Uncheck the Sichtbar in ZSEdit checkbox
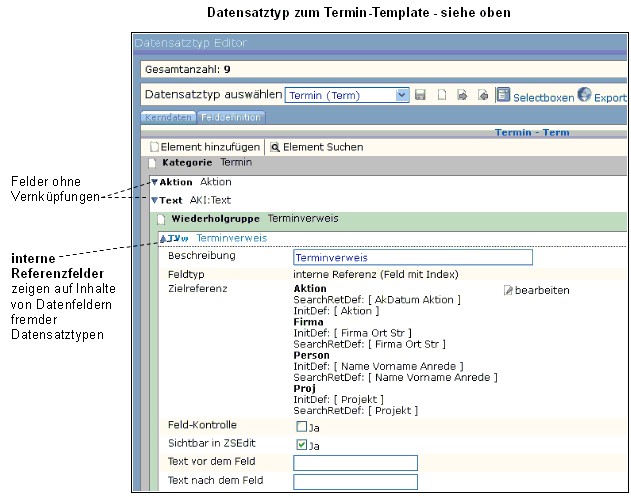This screenshot has width=631, height=497. coord(301,444)
